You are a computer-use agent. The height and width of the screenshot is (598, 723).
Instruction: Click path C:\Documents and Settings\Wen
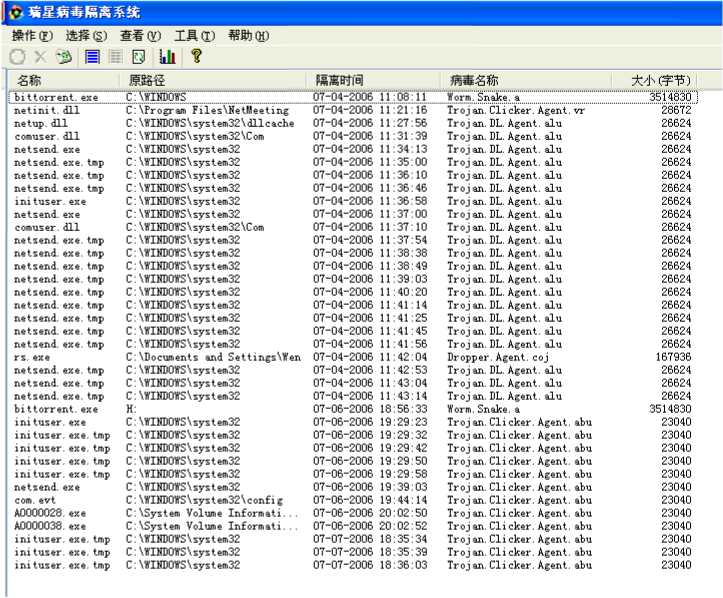pyautogui.click(x=213, y=357)
